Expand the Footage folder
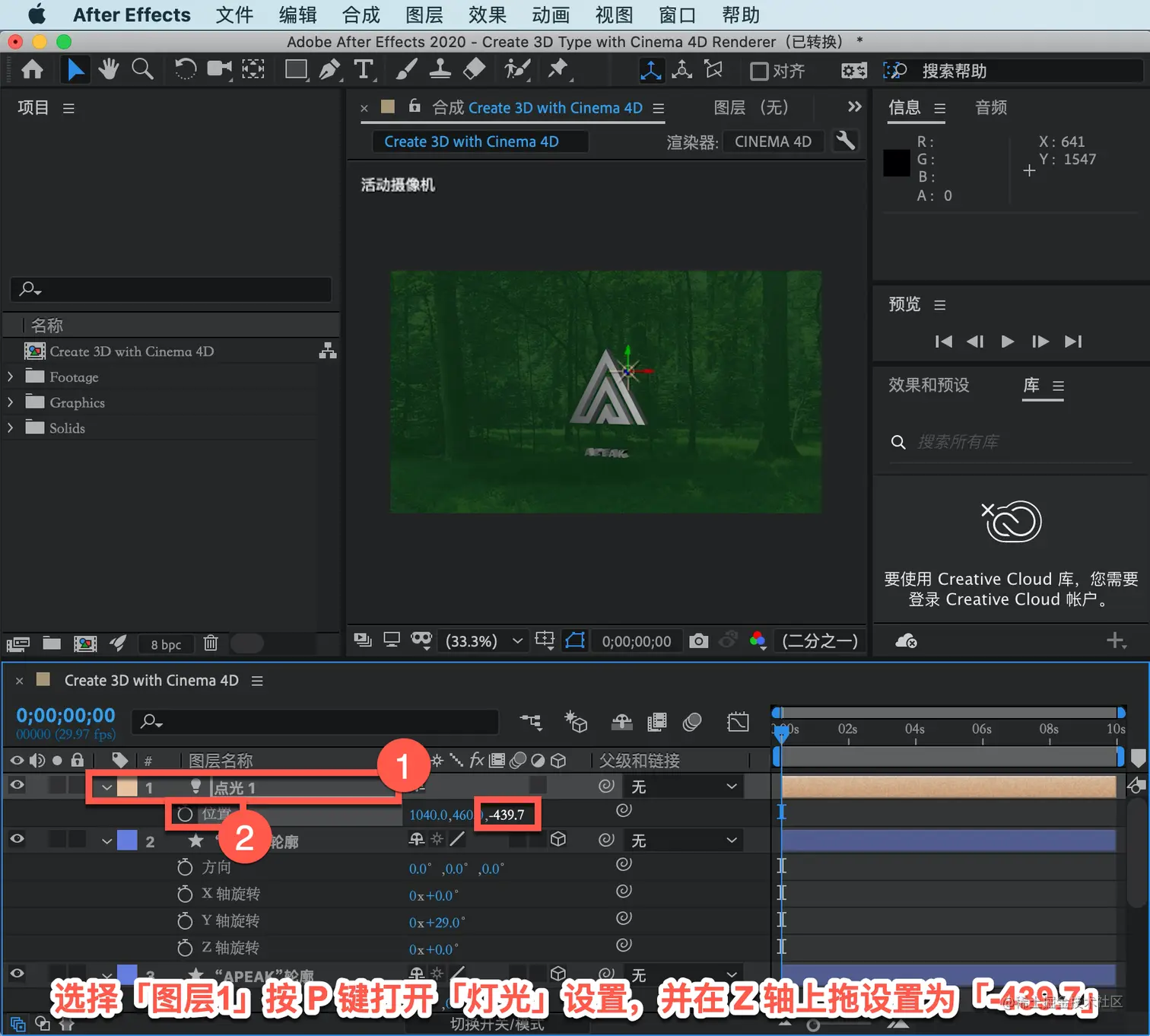Viewport: 1150px width, 1036px height. point(10,377)
